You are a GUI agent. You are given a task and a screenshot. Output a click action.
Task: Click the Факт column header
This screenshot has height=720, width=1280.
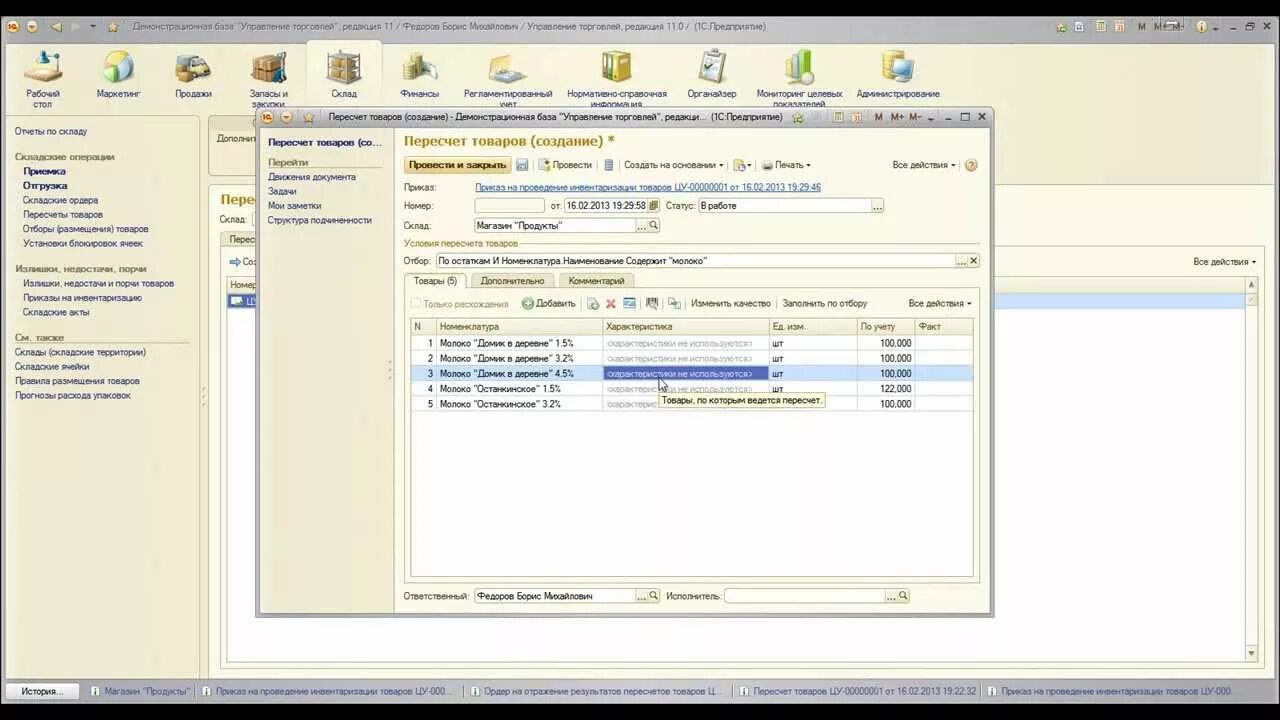(943, 327)
